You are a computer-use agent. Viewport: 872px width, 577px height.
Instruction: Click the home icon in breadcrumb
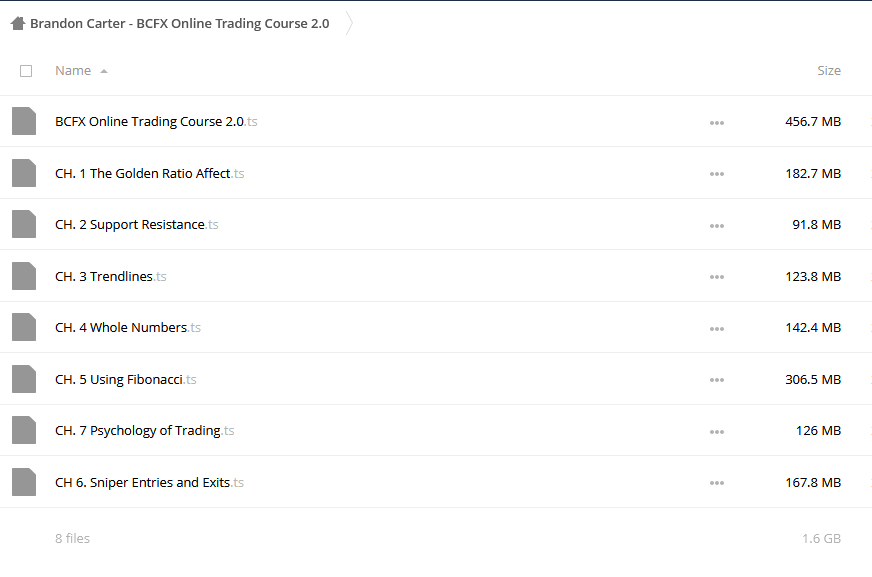[x=18, y=23]
